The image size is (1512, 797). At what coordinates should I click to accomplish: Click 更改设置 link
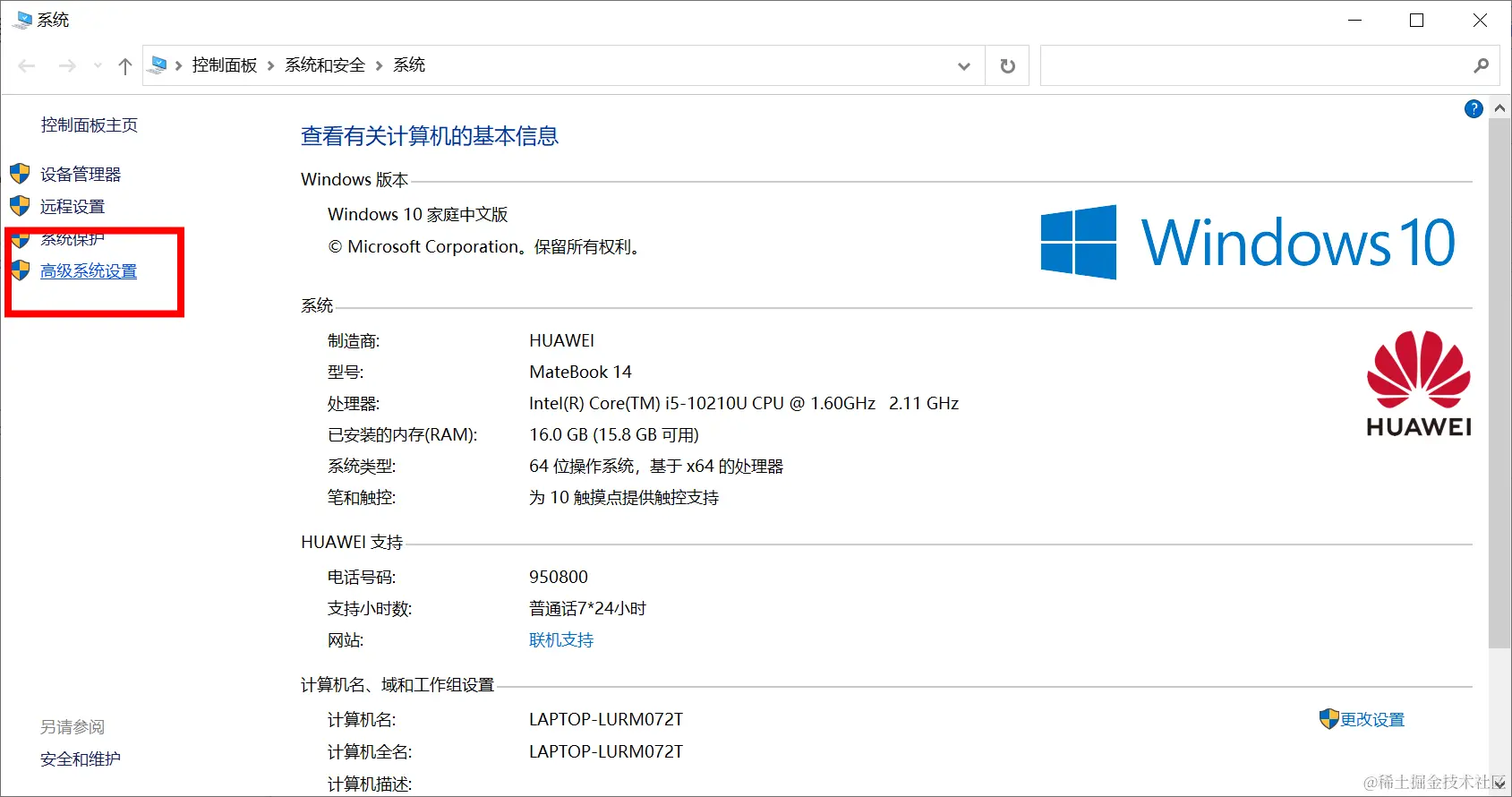click(x=1372, y=719)
